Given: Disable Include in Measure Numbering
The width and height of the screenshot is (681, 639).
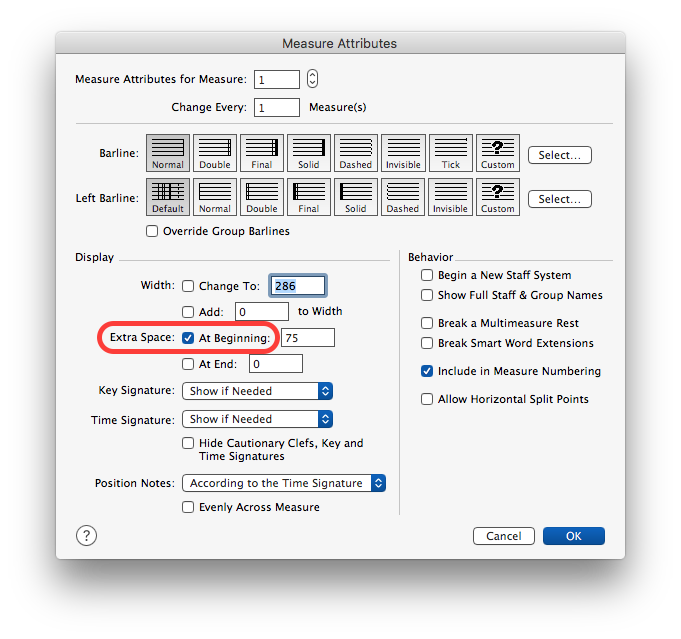Looking at the screenshot, I should tap(428, 371).
